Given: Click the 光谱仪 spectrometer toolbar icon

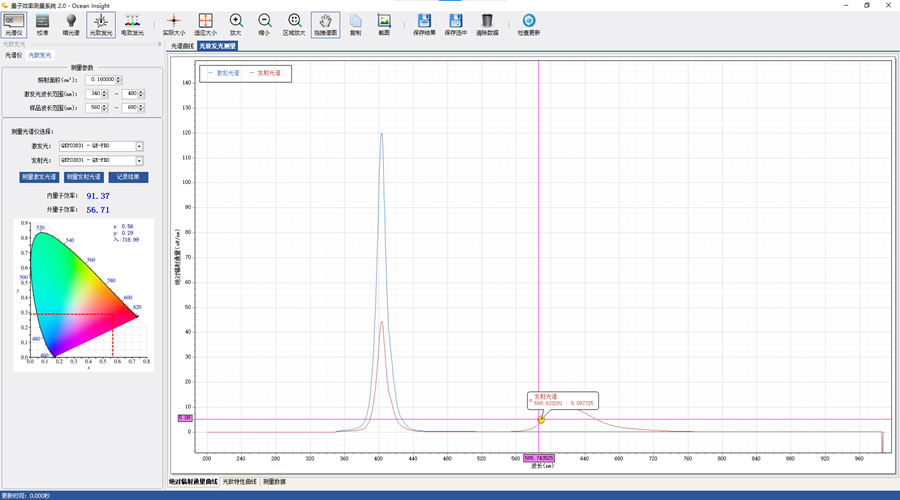Looking at the screenshot, I should pyautogui.click(x=14, y=24).
